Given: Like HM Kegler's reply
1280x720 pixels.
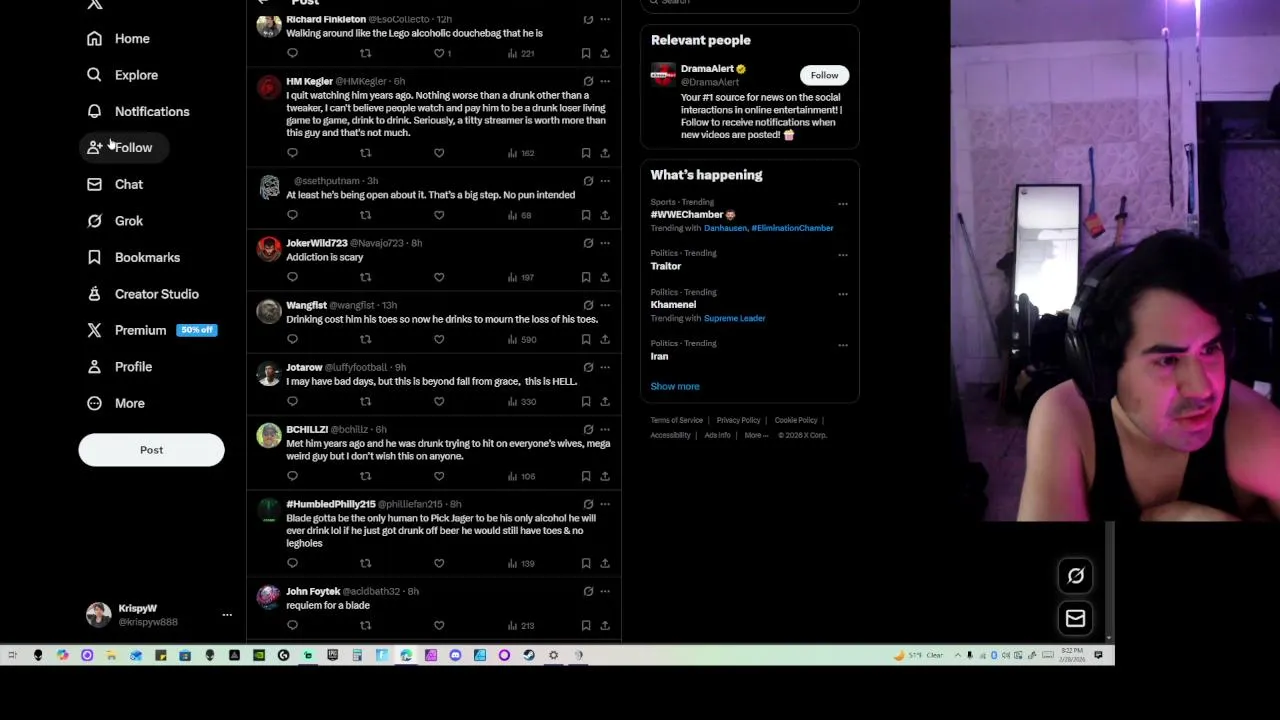Looking at the screenshot, I should click(439, 153).
